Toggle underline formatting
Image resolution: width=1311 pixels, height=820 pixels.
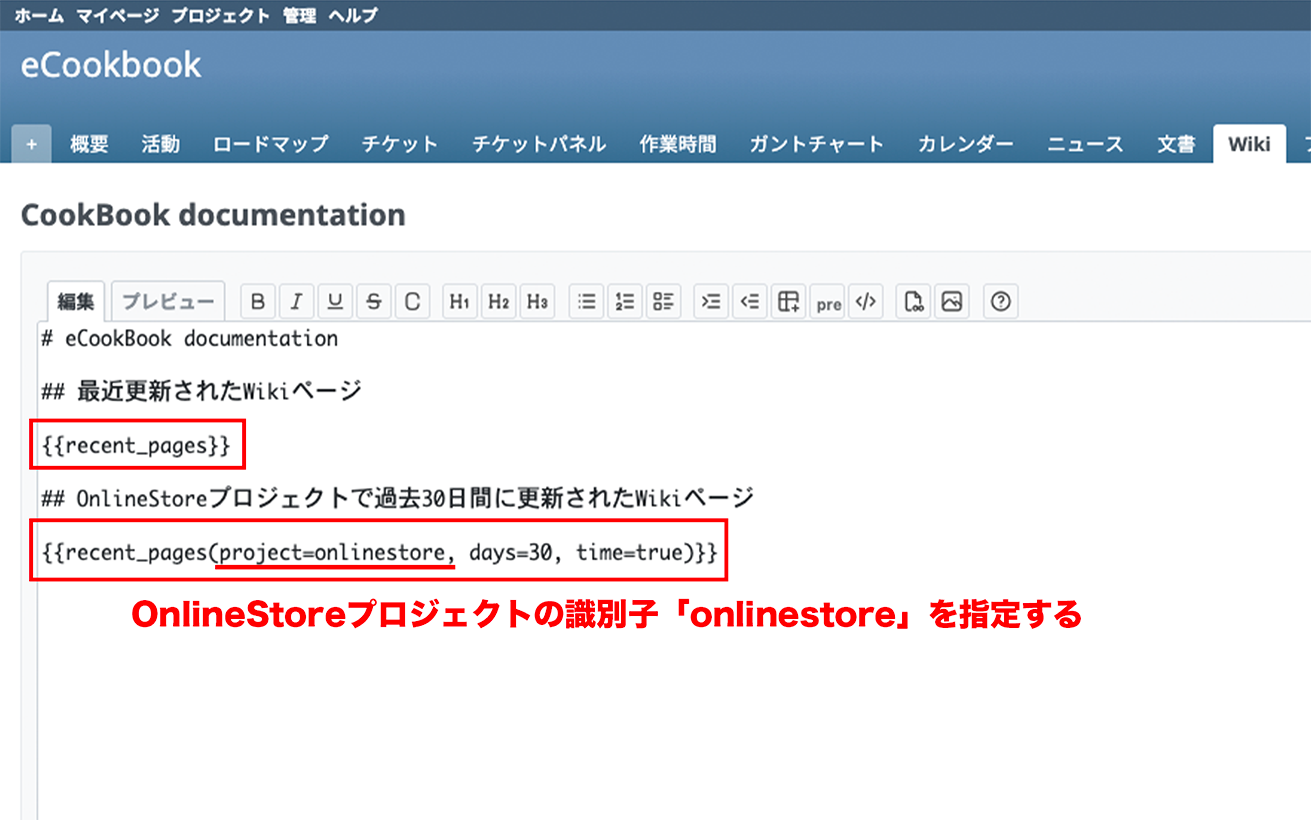tap(335, 301)
